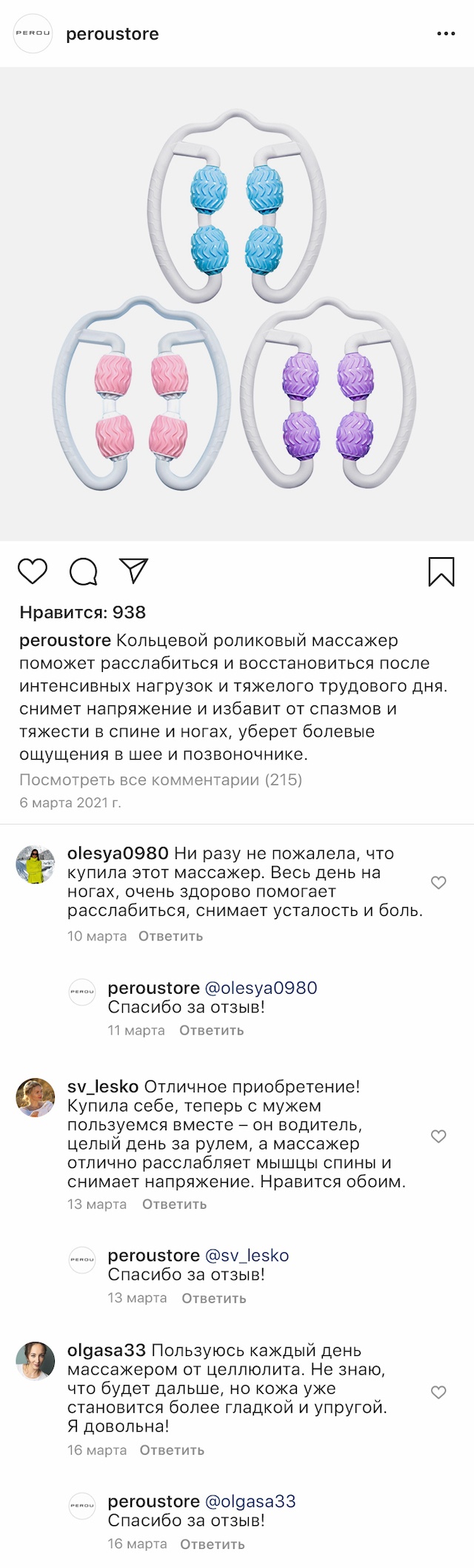Open the peroustore username in the header
This screenshot has width=474, height=1568.
(x=113, y=34)
